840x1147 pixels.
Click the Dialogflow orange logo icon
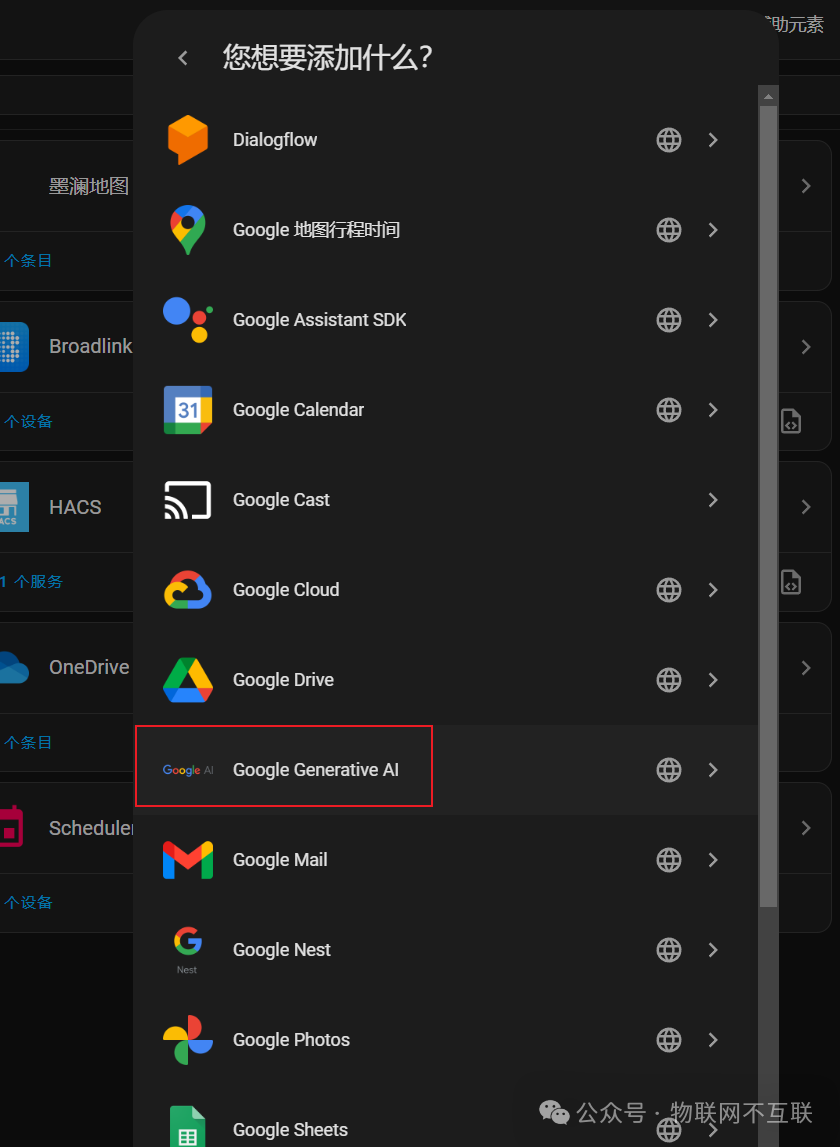coord(188,140)
